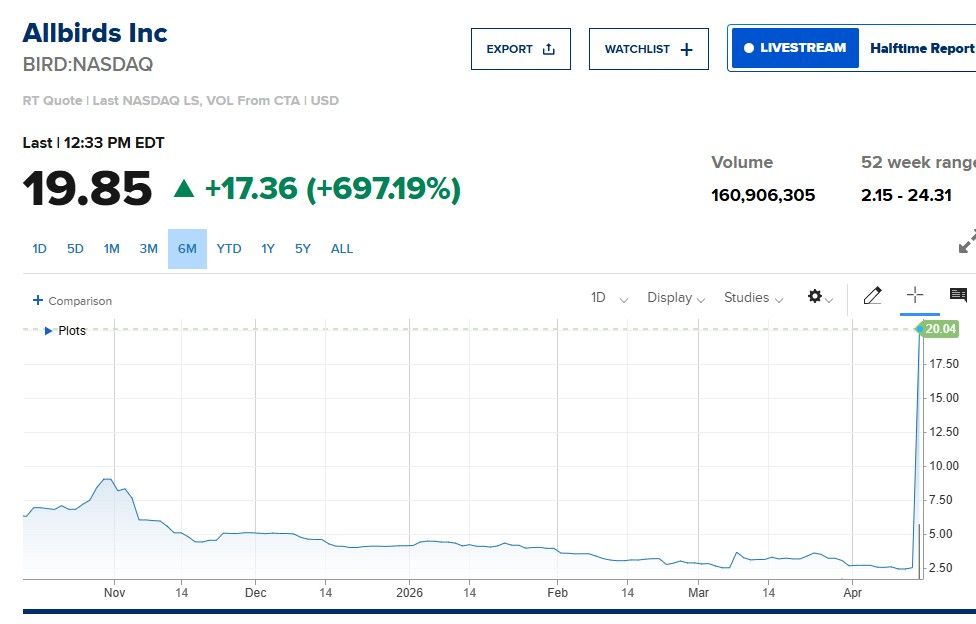Open the Display dropdown
The image size is (976, 624).
click(x=676, y=298)
